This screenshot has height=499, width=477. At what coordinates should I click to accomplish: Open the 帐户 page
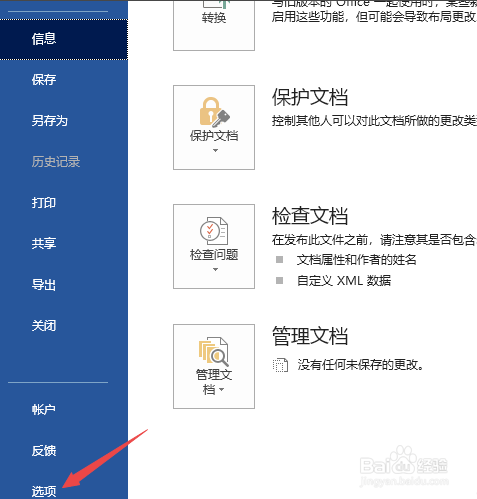[x=44, y=409]
